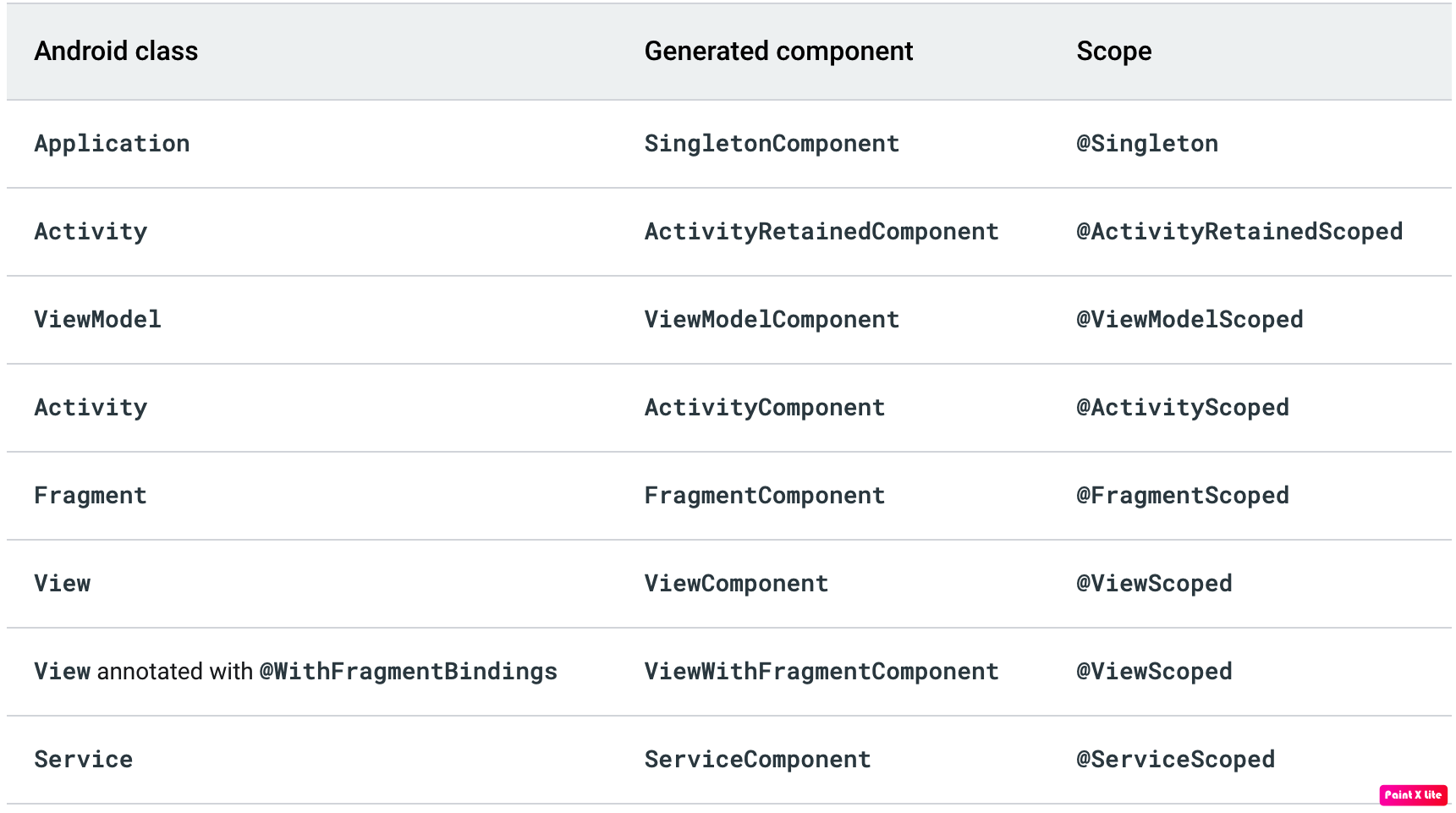This screenshot has width=1456, height=813.
Task: Click the @ServiceScoped annotation
Action: click(1175, 760)
